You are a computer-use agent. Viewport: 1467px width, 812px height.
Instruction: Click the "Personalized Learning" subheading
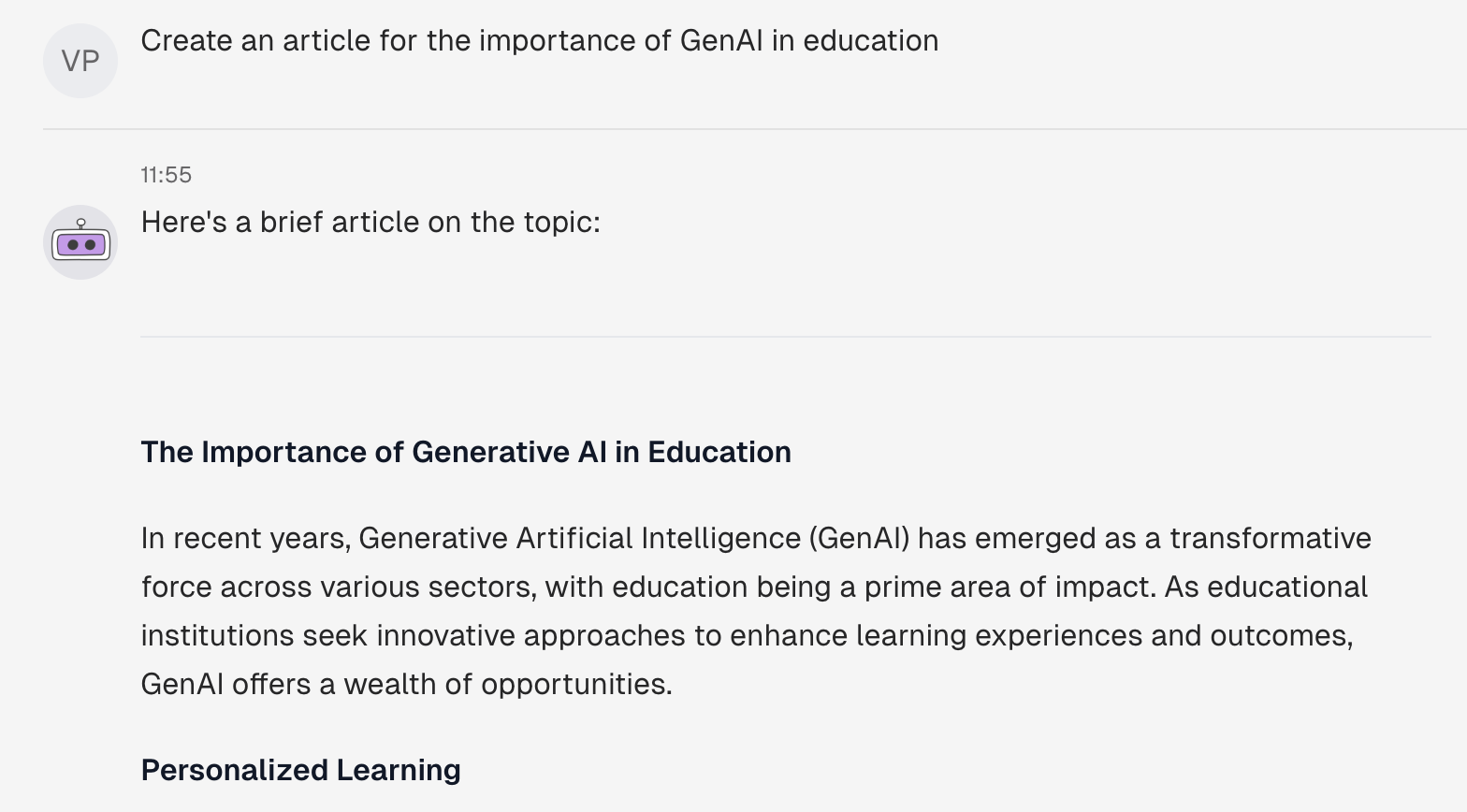(300, 770)
